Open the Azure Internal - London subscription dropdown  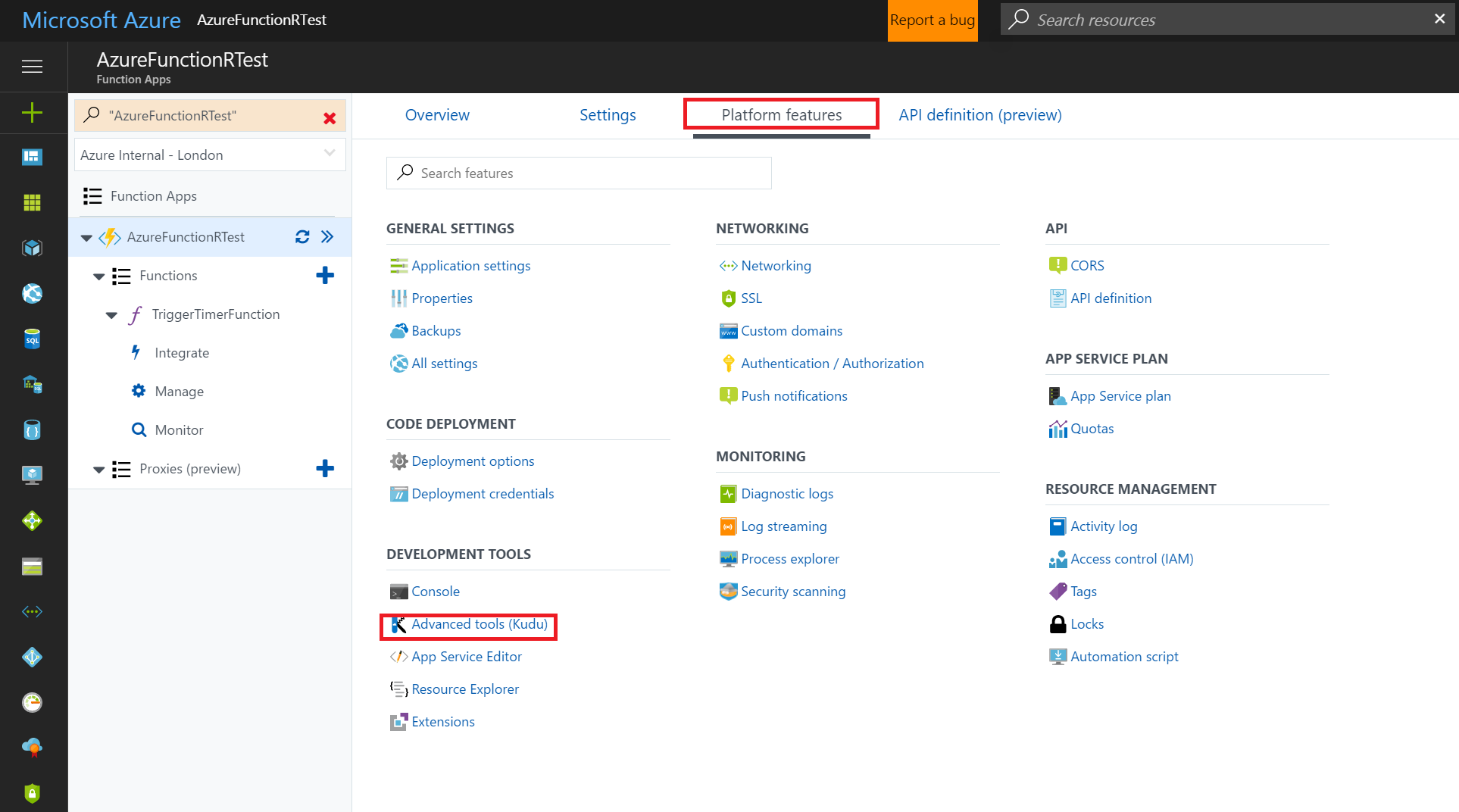pyautogui.click(x=210, y=155)
